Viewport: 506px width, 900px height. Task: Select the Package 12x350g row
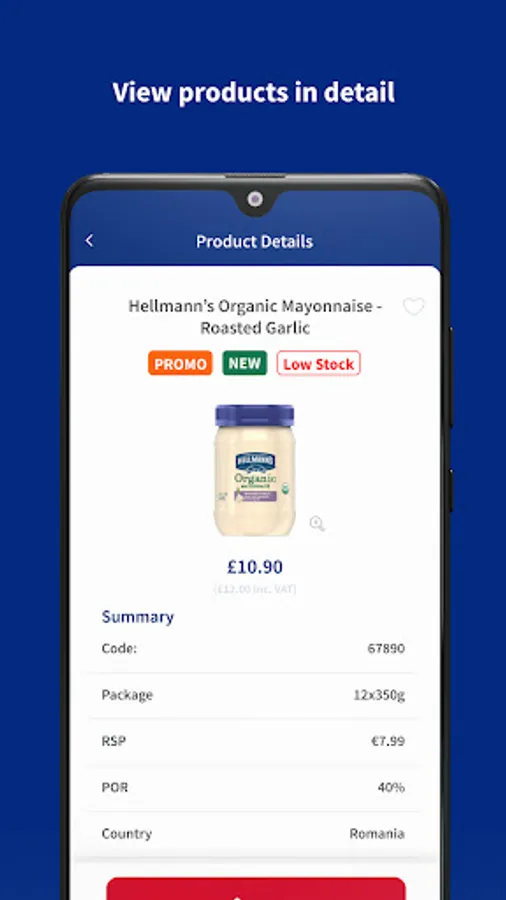point(253,695)
